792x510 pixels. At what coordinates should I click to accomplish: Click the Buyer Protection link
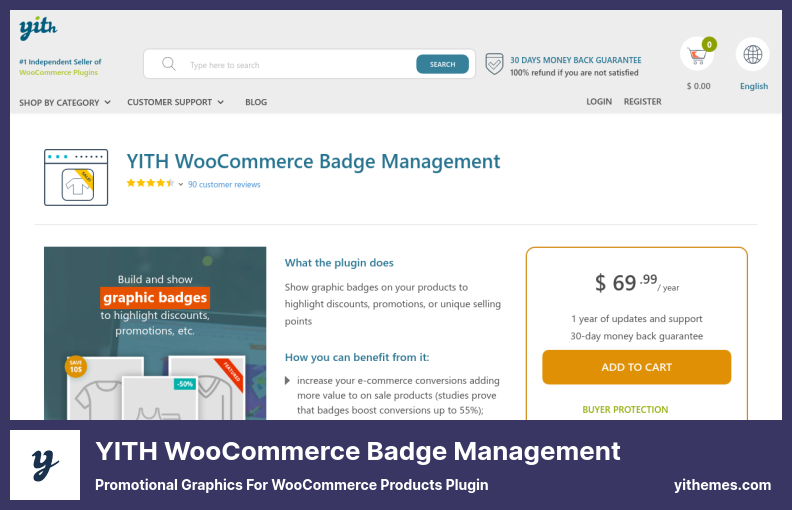pos(625,410)
